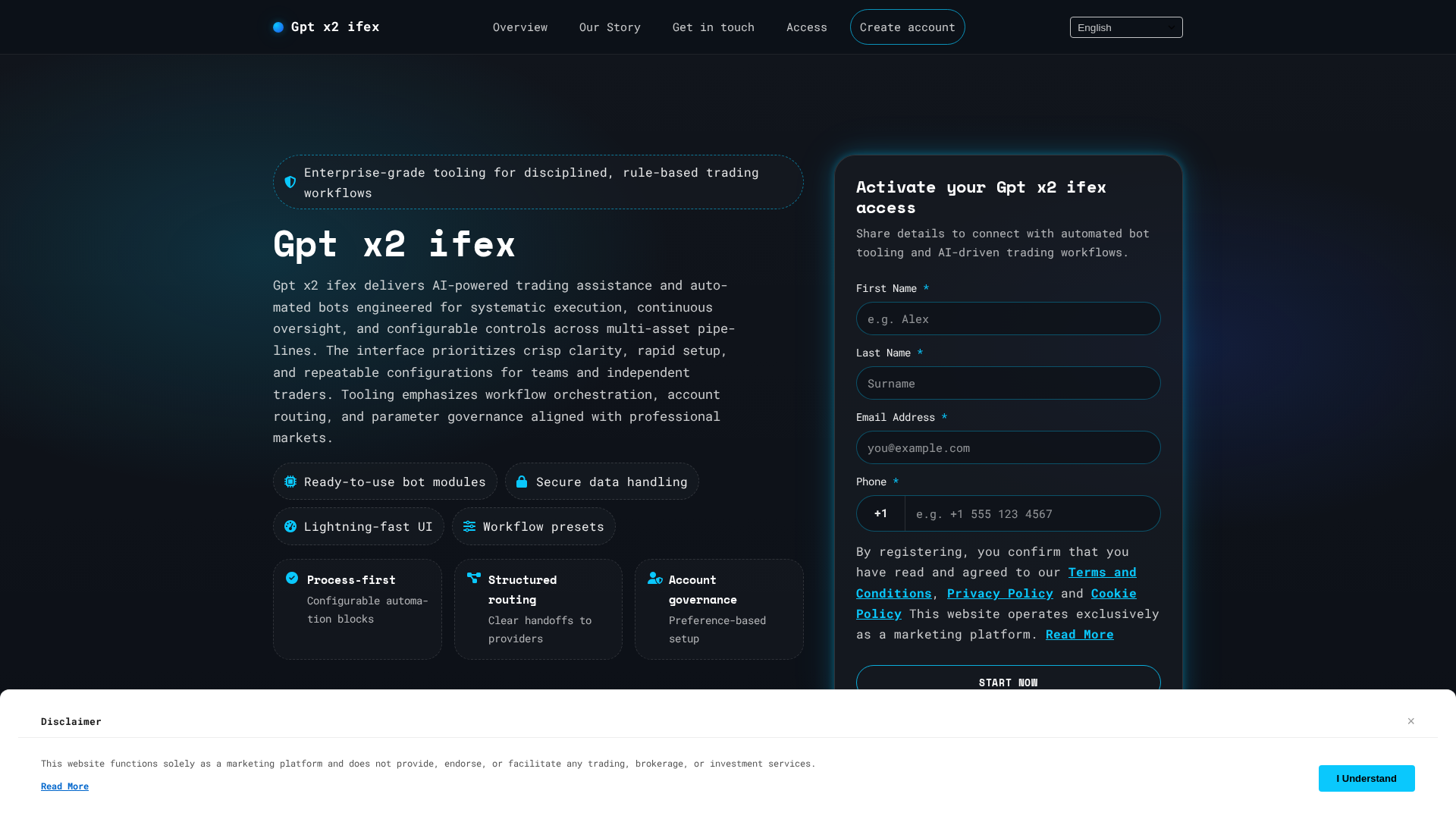Click the user shield icon beside Account governance
The height and width of the screenshot is (819, 1456).
(655, 578)
